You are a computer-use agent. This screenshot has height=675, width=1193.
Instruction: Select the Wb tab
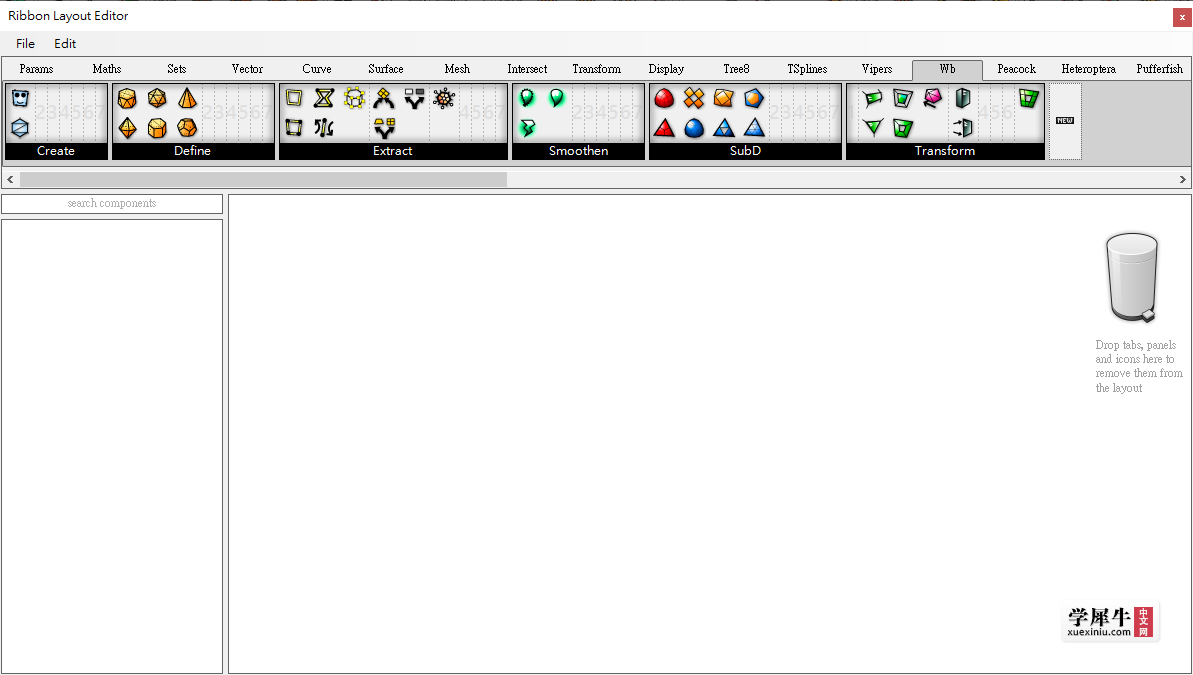947,69
